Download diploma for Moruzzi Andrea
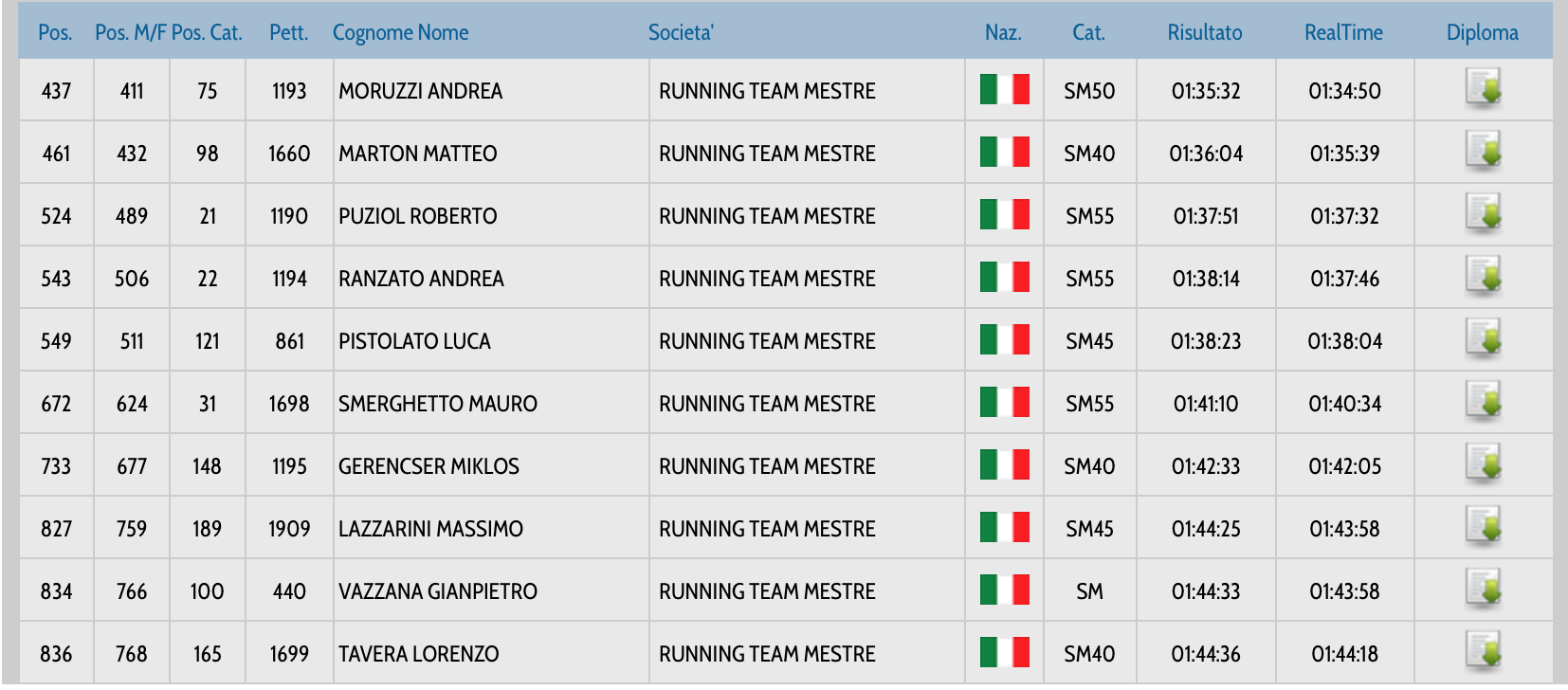The width and height of the screenshot is (1568, 690). click(1483, 90)
